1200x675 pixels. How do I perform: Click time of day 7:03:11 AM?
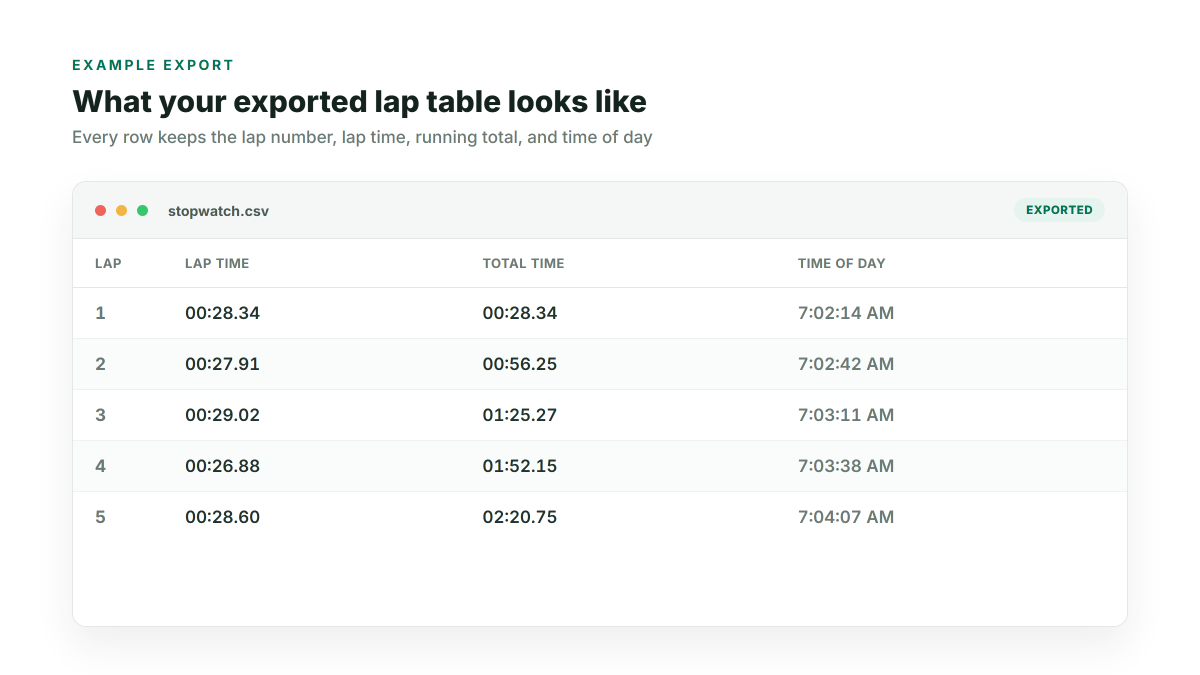pos(846,415)
